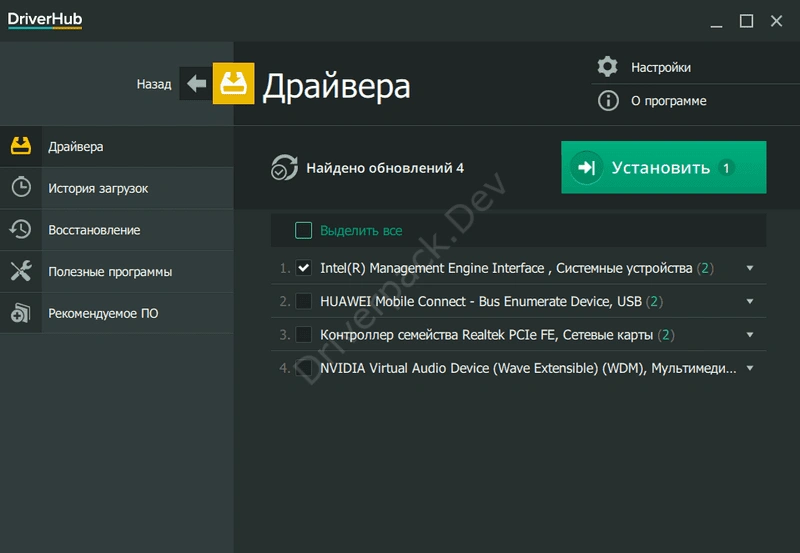
Task: Select NVIDIA Virtual Audio Device row text
Action: 528,368
